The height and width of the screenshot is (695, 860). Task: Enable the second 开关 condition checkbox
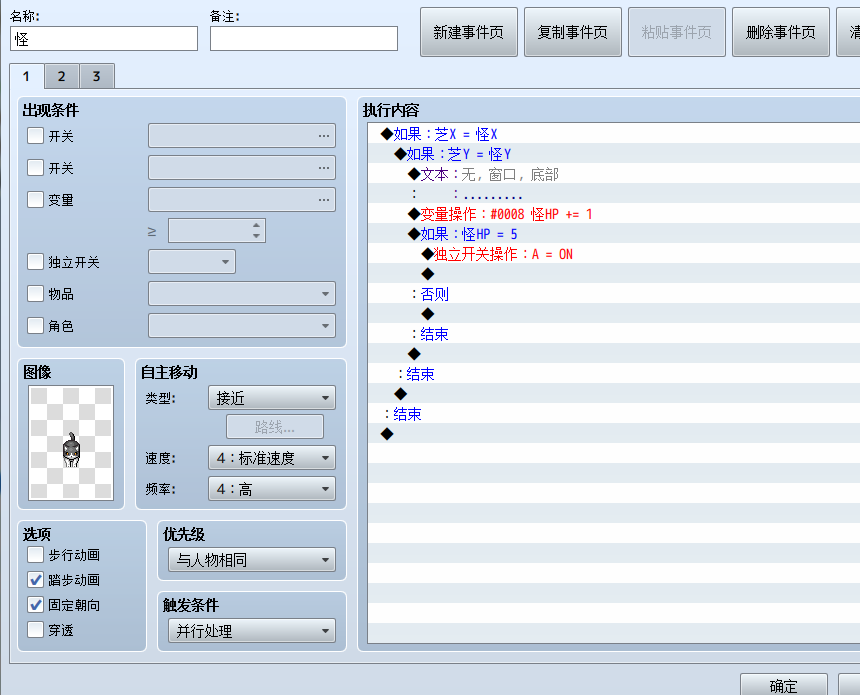tap(36, 167)
